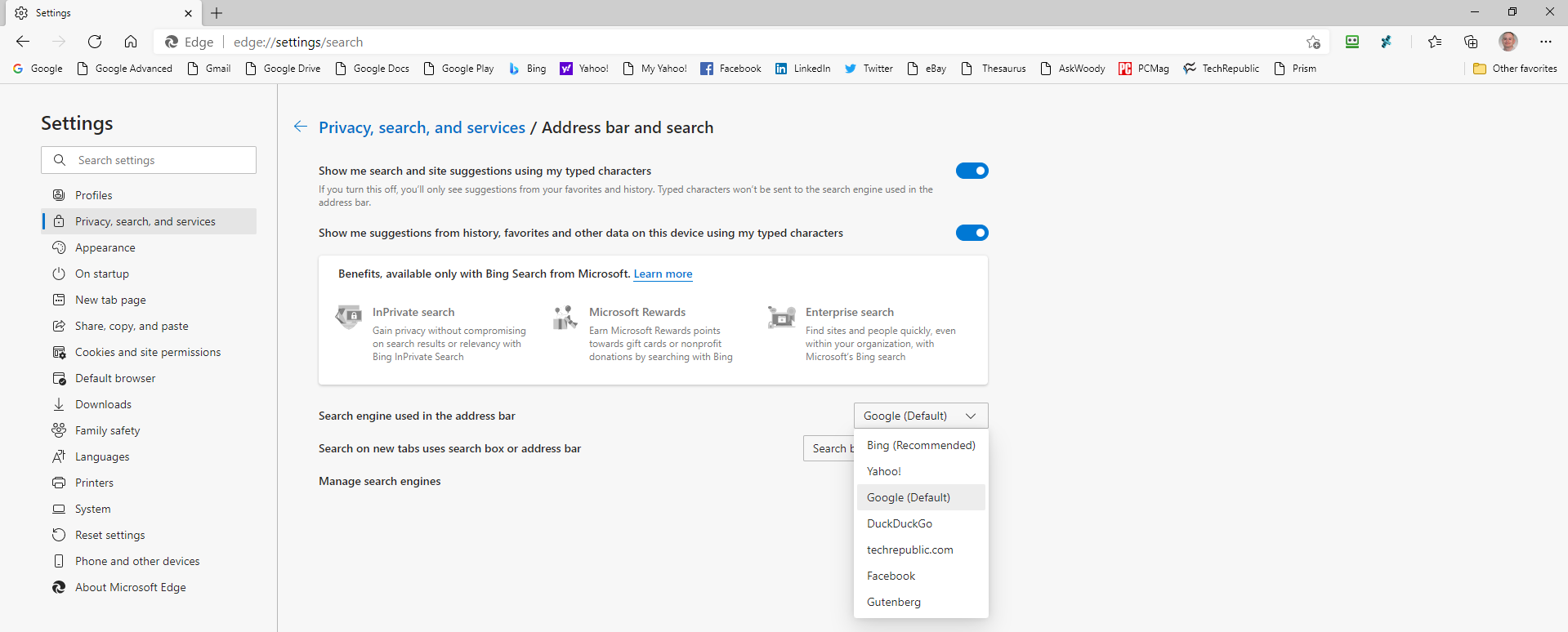This screenshot has width=1568, height=632.
Task: Open the Facebook bookmark
Action: (x=730, y=69)
